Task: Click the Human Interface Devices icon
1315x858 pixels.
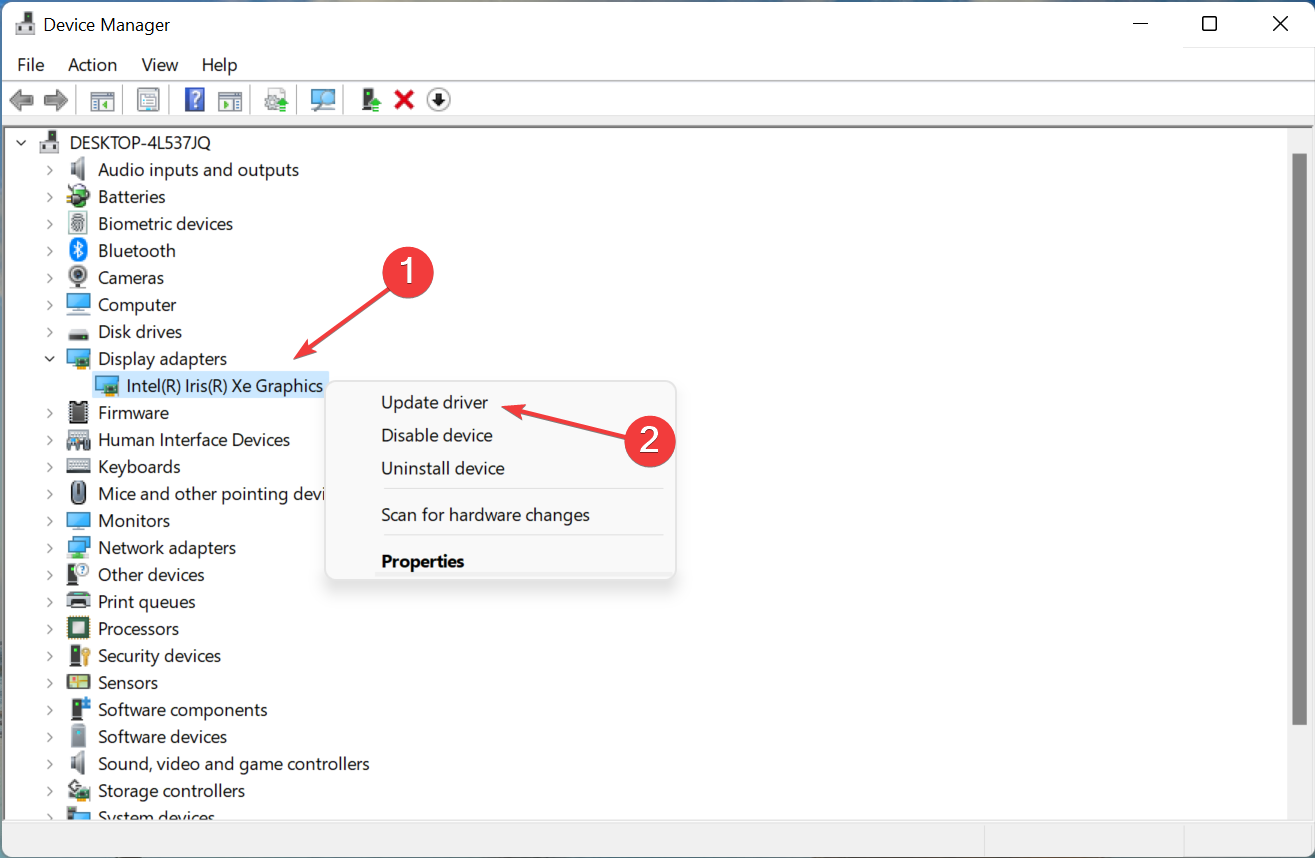Action: point(78,440)
